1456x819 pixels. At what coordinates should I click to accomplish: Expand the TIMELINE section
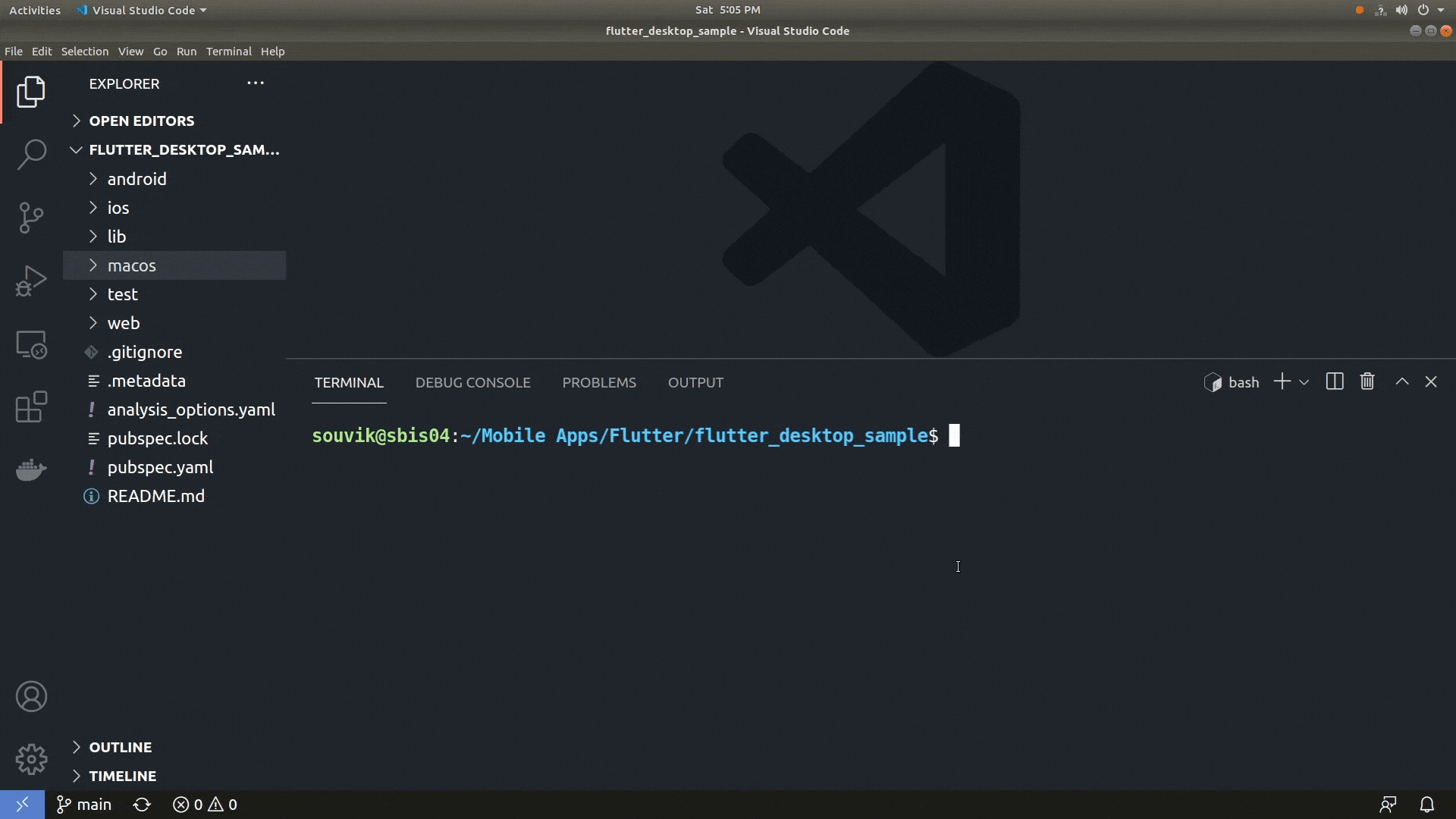point(174,776)
